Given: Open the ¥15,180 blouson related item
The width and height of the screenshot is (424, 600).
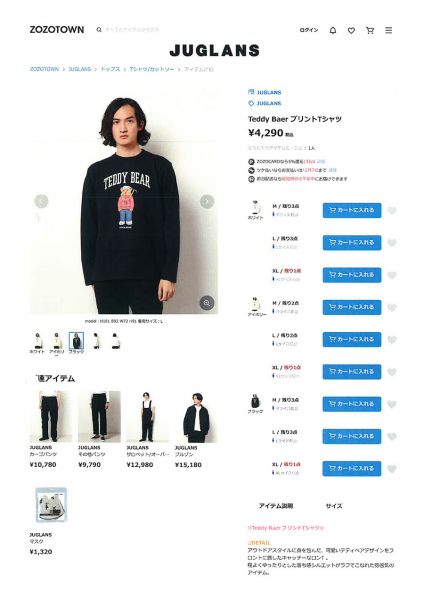Looking at the screenshot, I should point(196,430).
